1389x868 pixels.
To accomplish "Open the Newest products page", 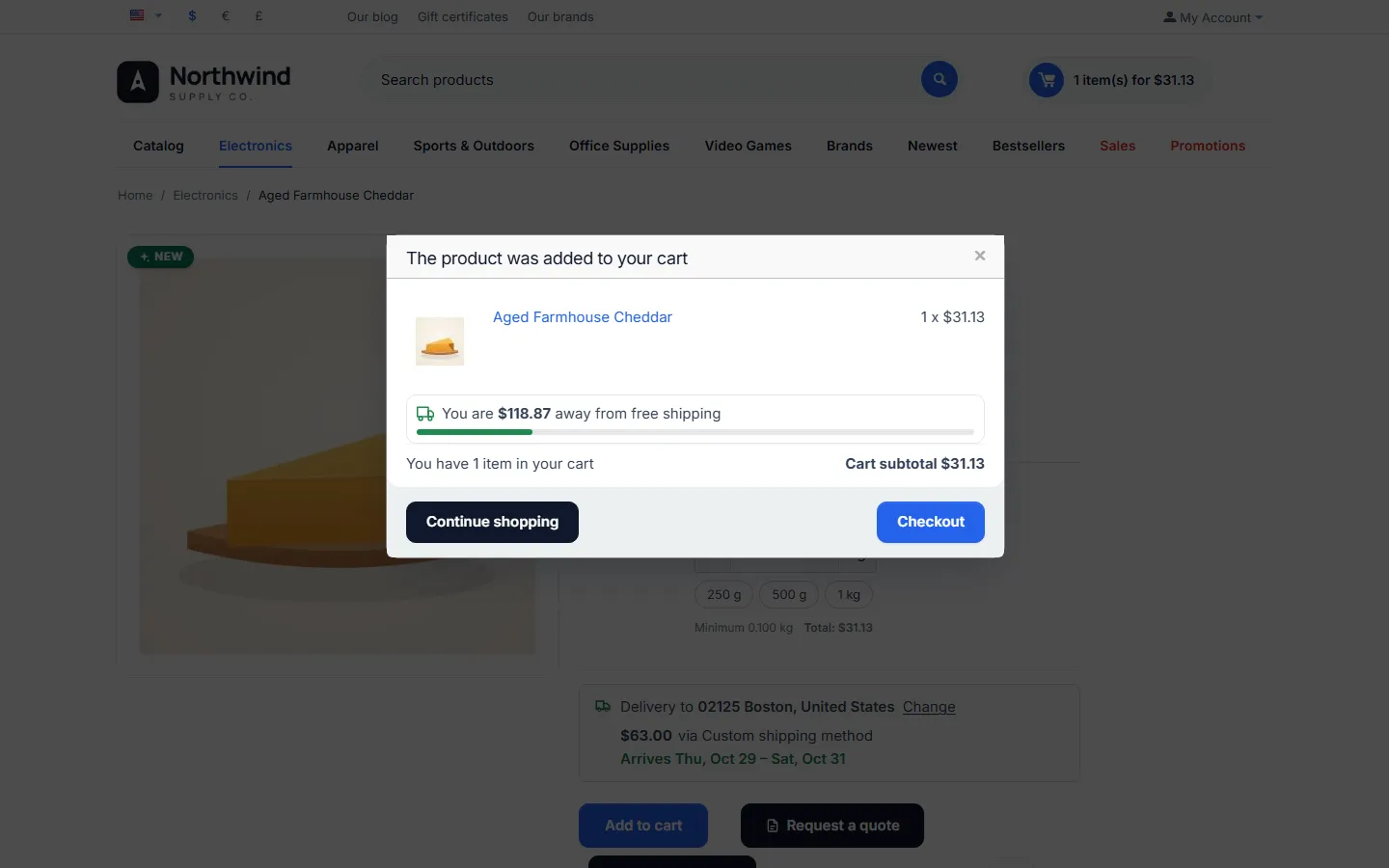I will tap(933, 146).
